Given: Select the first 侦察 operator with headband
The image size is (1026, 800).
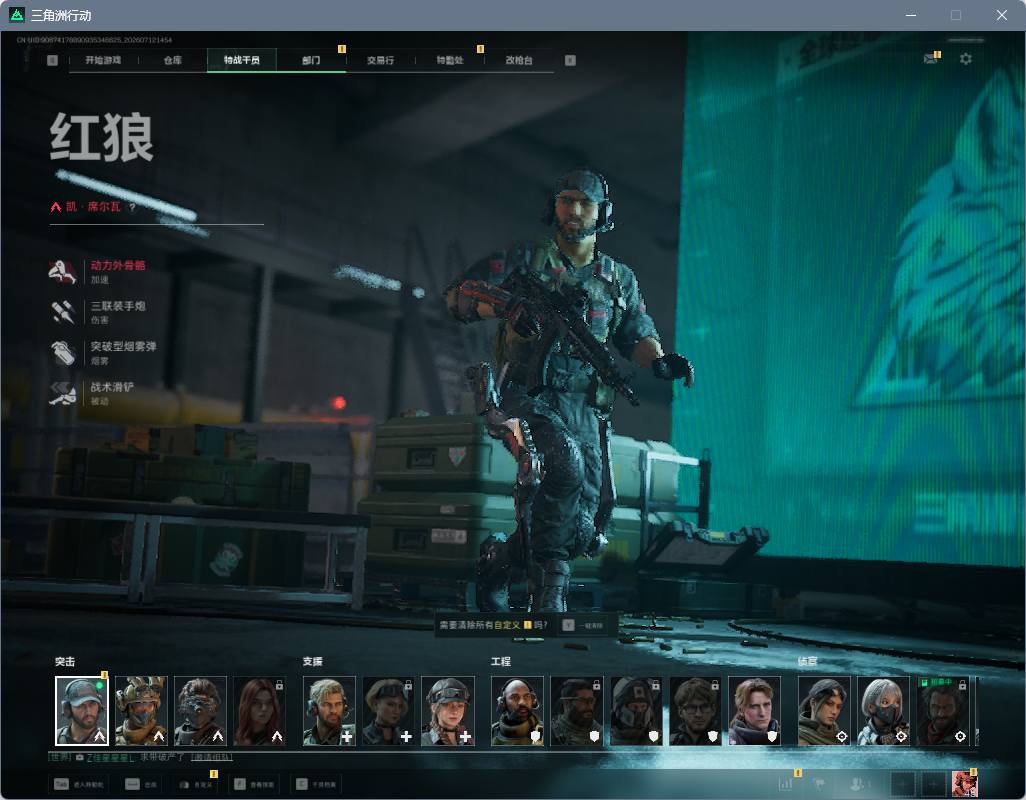Looking at the screenshot, I should pos(824,711).
